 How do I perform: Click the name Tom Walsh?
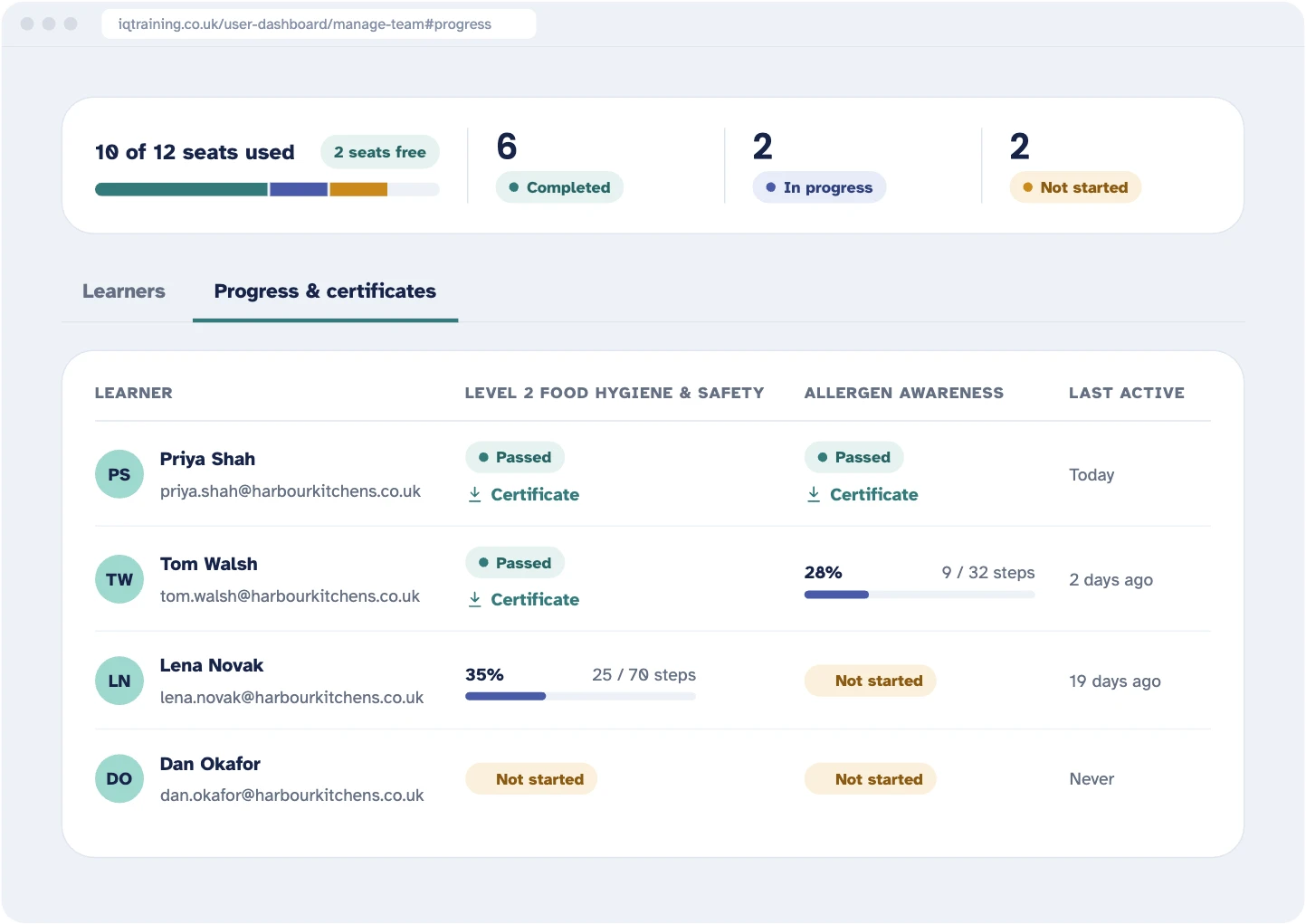pos(209,564)
